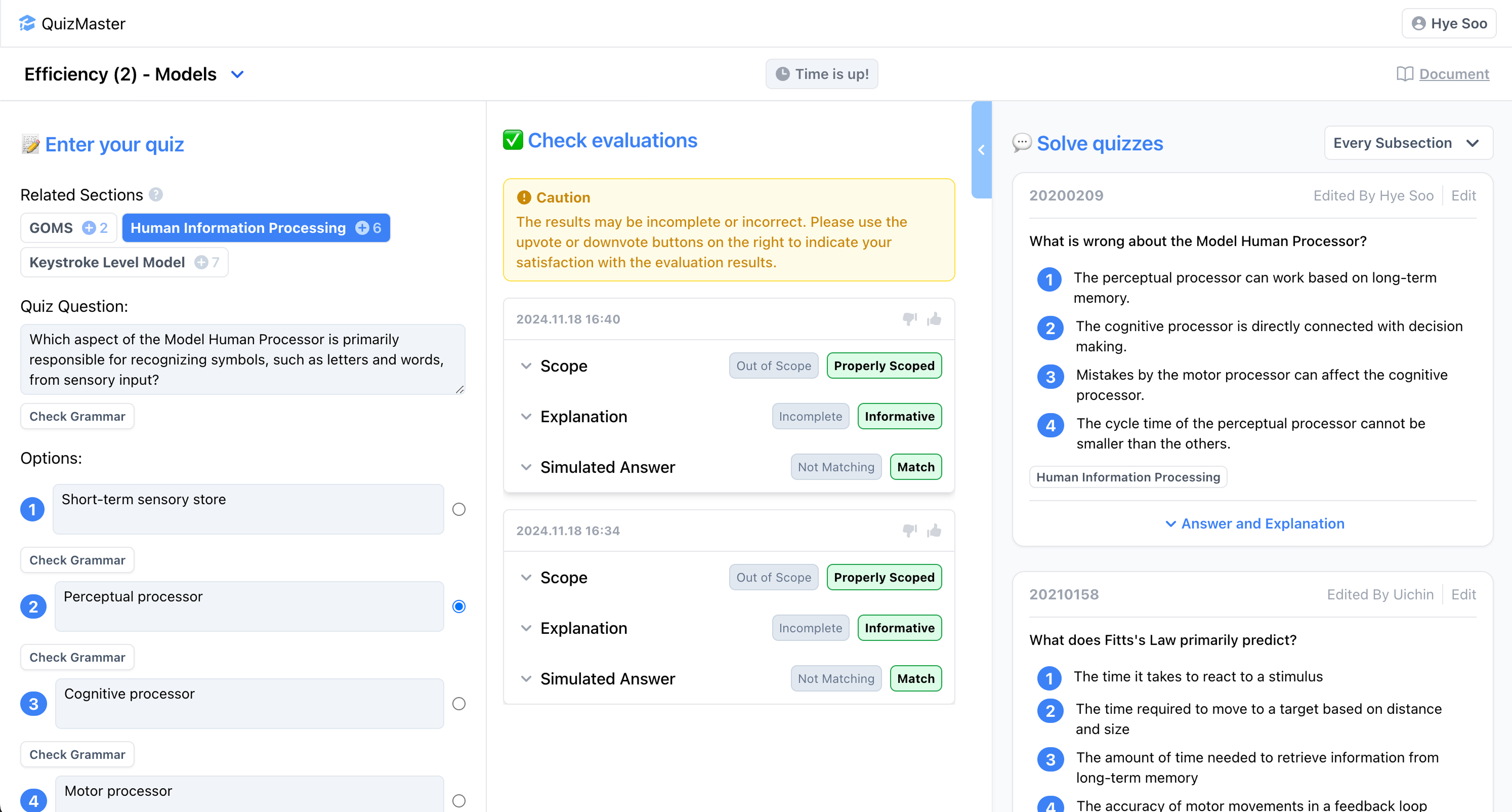Edit option 1 Short-term sensory store field

pyautogui.click(x=248, y=509)
